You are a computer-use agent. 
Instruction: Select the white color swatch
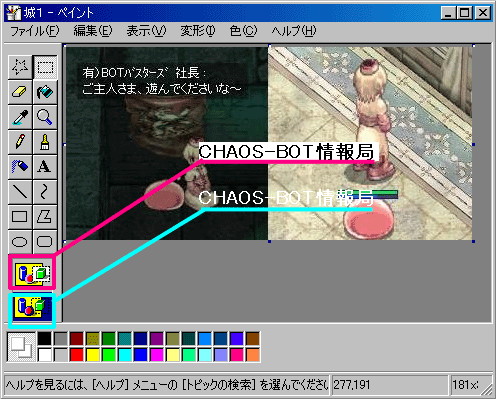click(45, 355)
